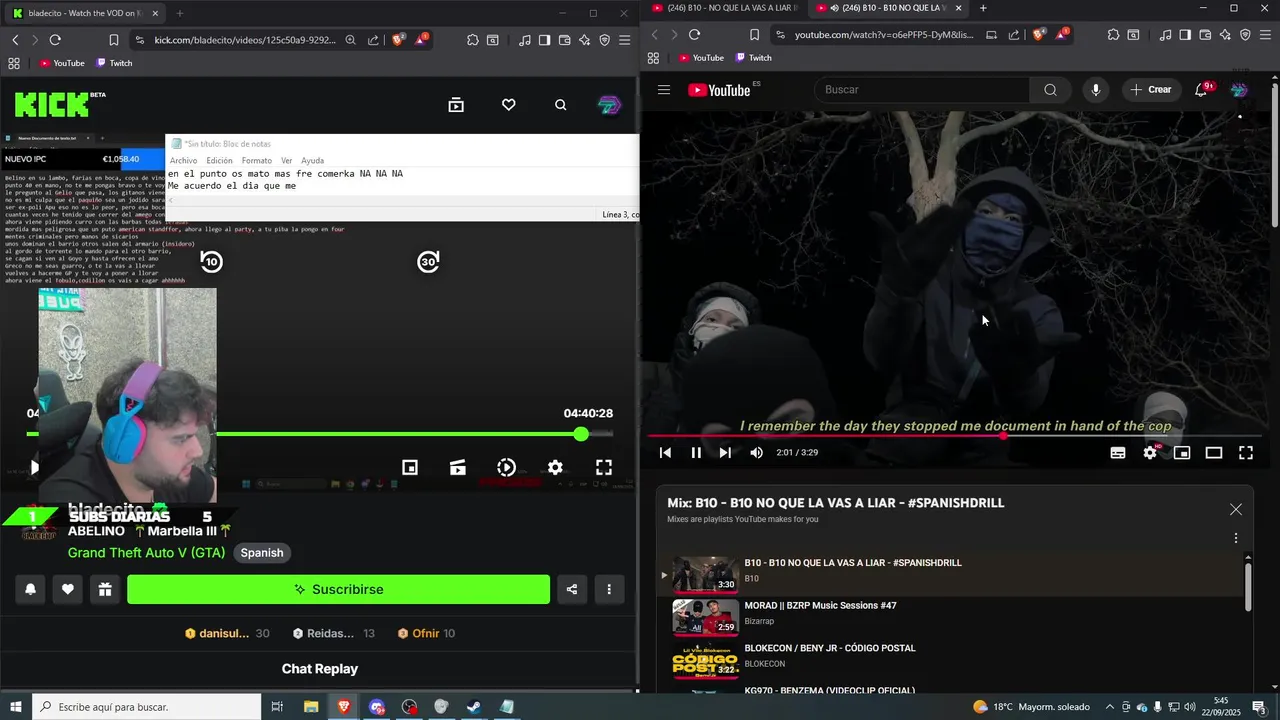The image size is (1280, 720).
Task: Start YouTube voice search with microphone
Action: tap(1096, 90)
